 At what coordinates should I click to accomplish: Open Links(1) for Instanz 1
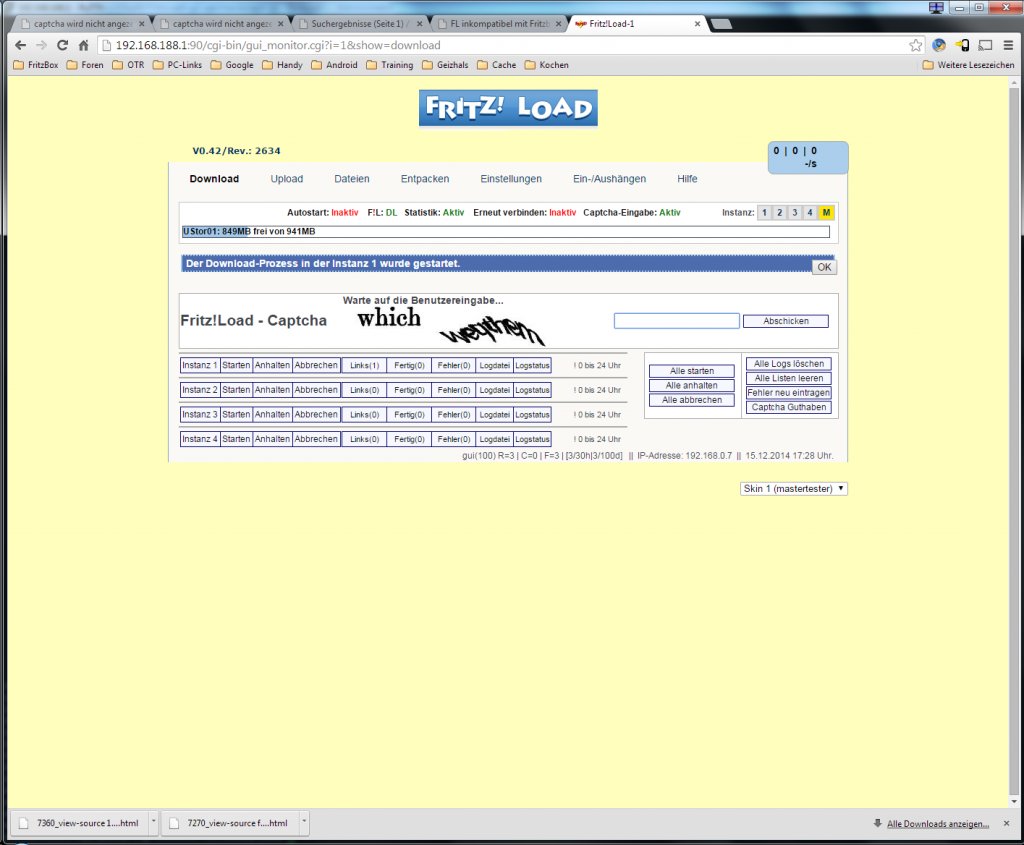click(364, 365)
